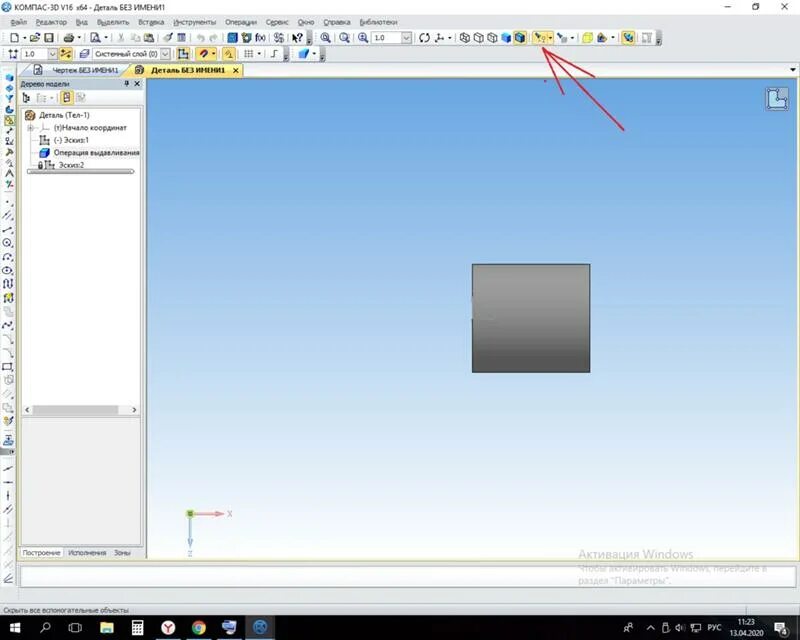The height and width of the screenshot is (640, 800).
Task: Open the orientation axes dropdown arrow
Action: tap(449, 38)
